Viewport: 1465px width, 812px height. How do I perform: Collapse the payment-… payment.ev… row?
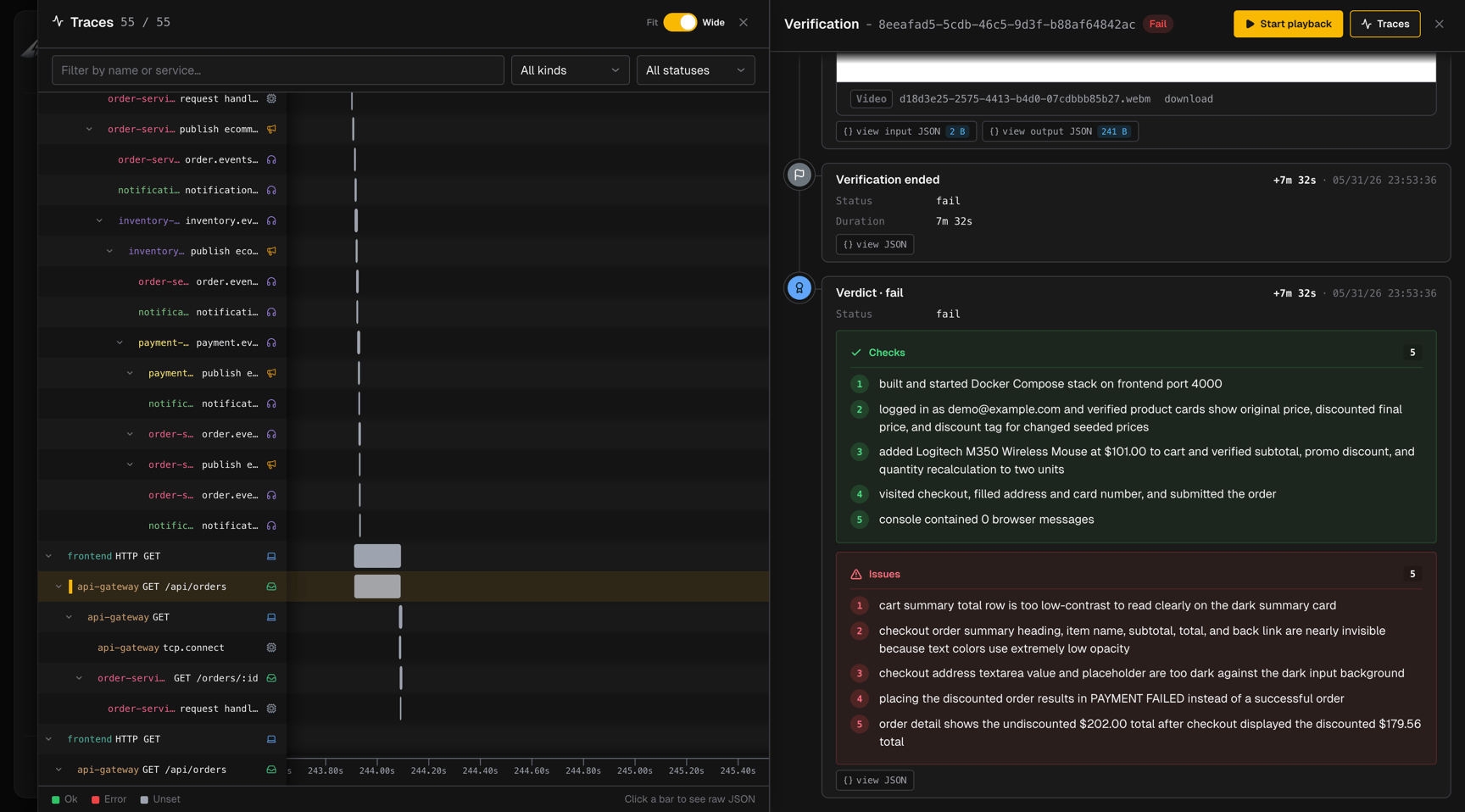point(120,342)
